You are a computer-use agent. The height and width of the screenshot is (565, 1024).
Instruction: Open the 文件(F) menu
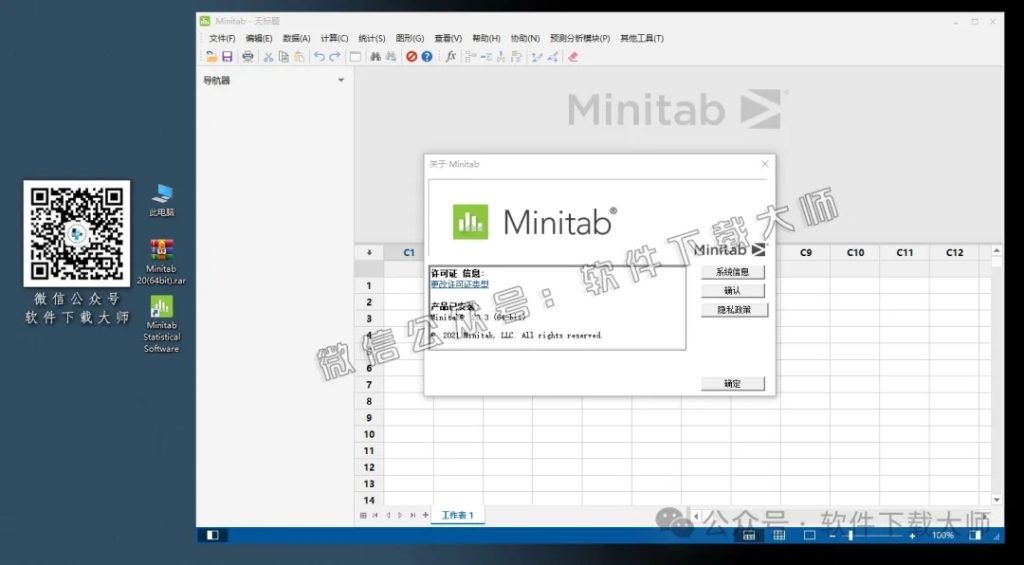[222, 39]
